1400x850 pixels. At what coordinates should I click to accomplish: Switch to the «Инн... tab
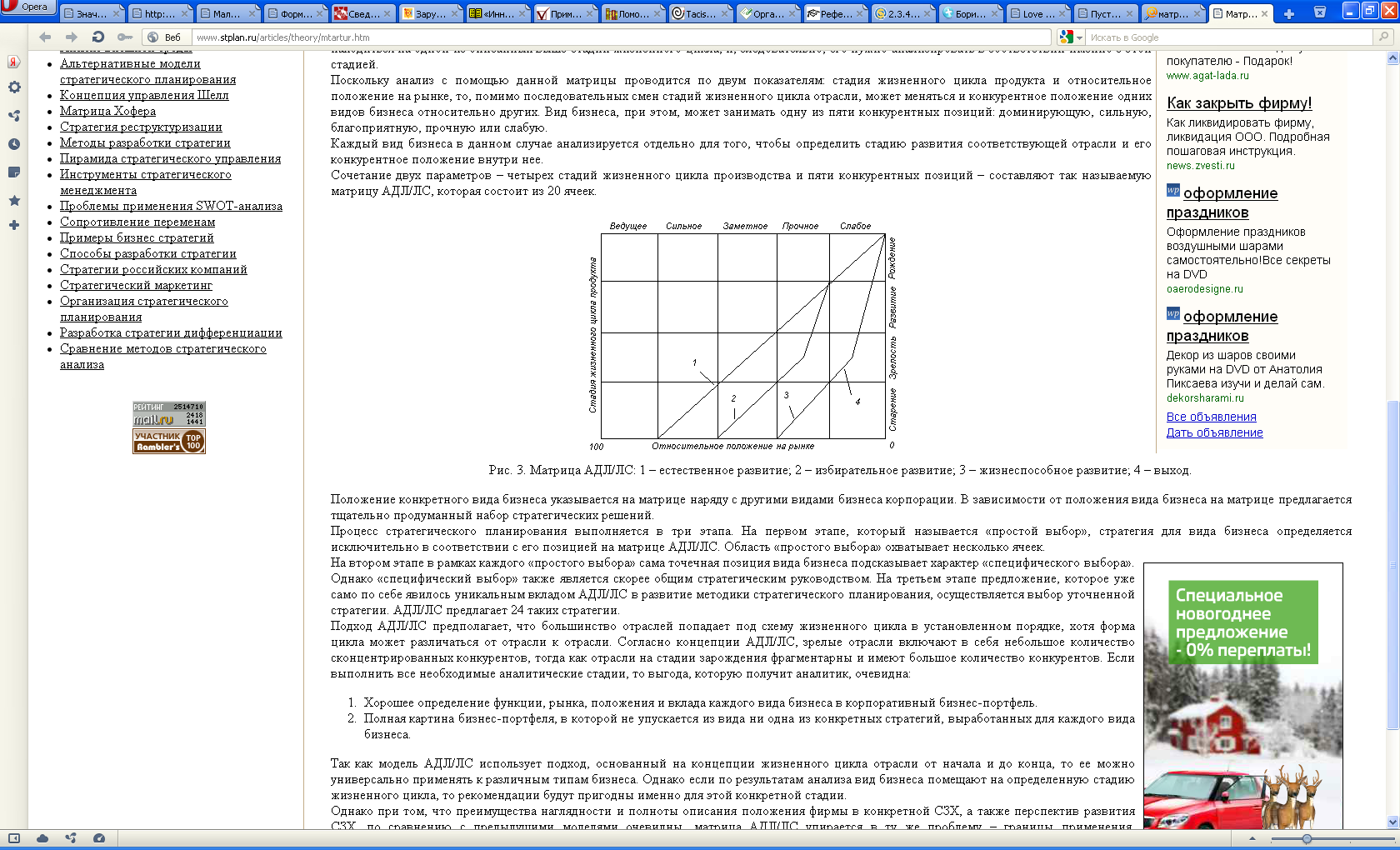pyautogui.click(x=498, y=14)
